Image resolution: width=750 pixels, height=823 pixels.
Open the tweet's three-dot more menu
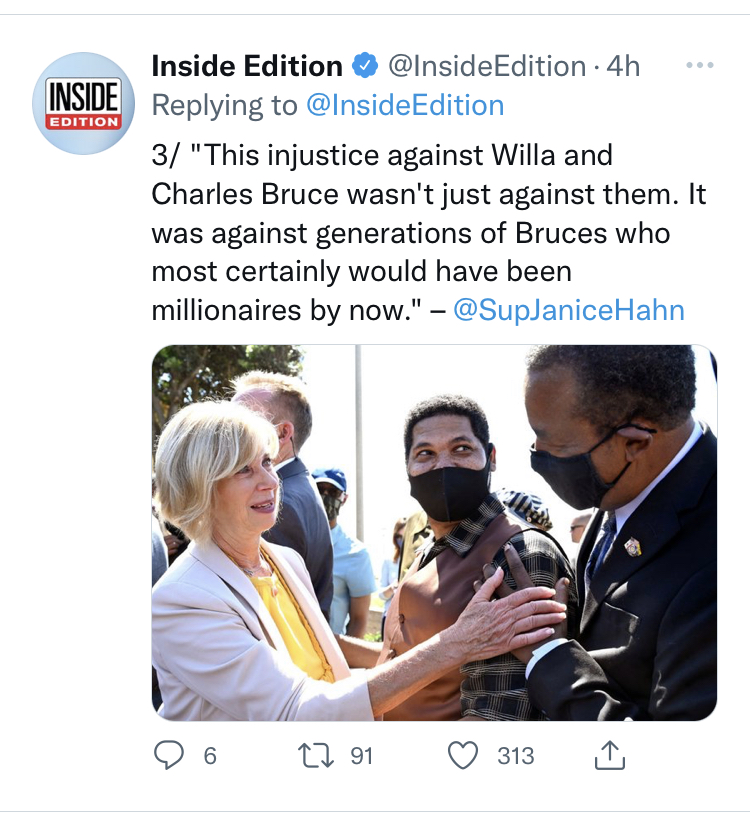pos(700,66)
